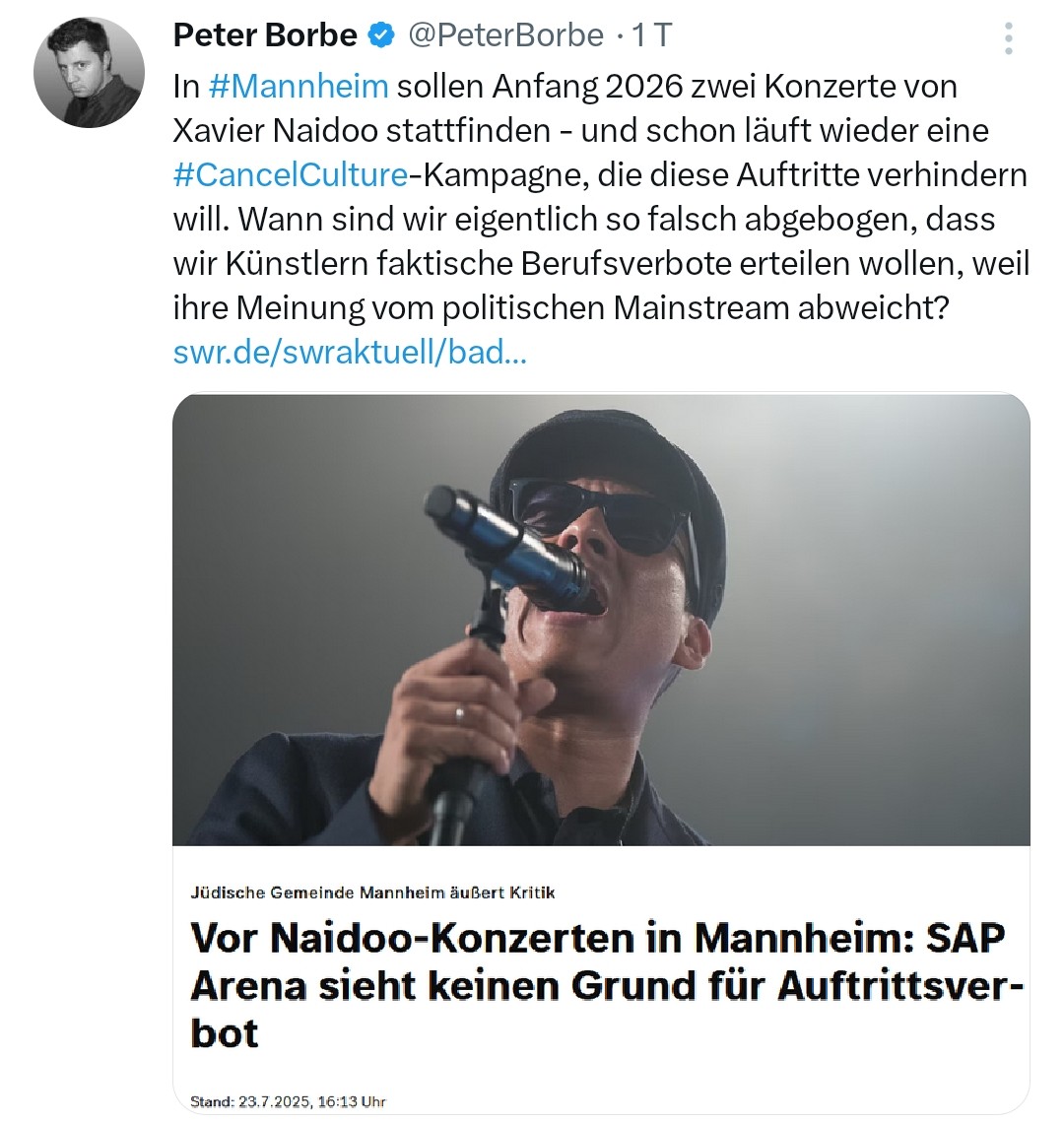Viewport: 1064px width, 1123px height.
Task: Open the three-dot more options menu
Action: tap(1008, 37)
